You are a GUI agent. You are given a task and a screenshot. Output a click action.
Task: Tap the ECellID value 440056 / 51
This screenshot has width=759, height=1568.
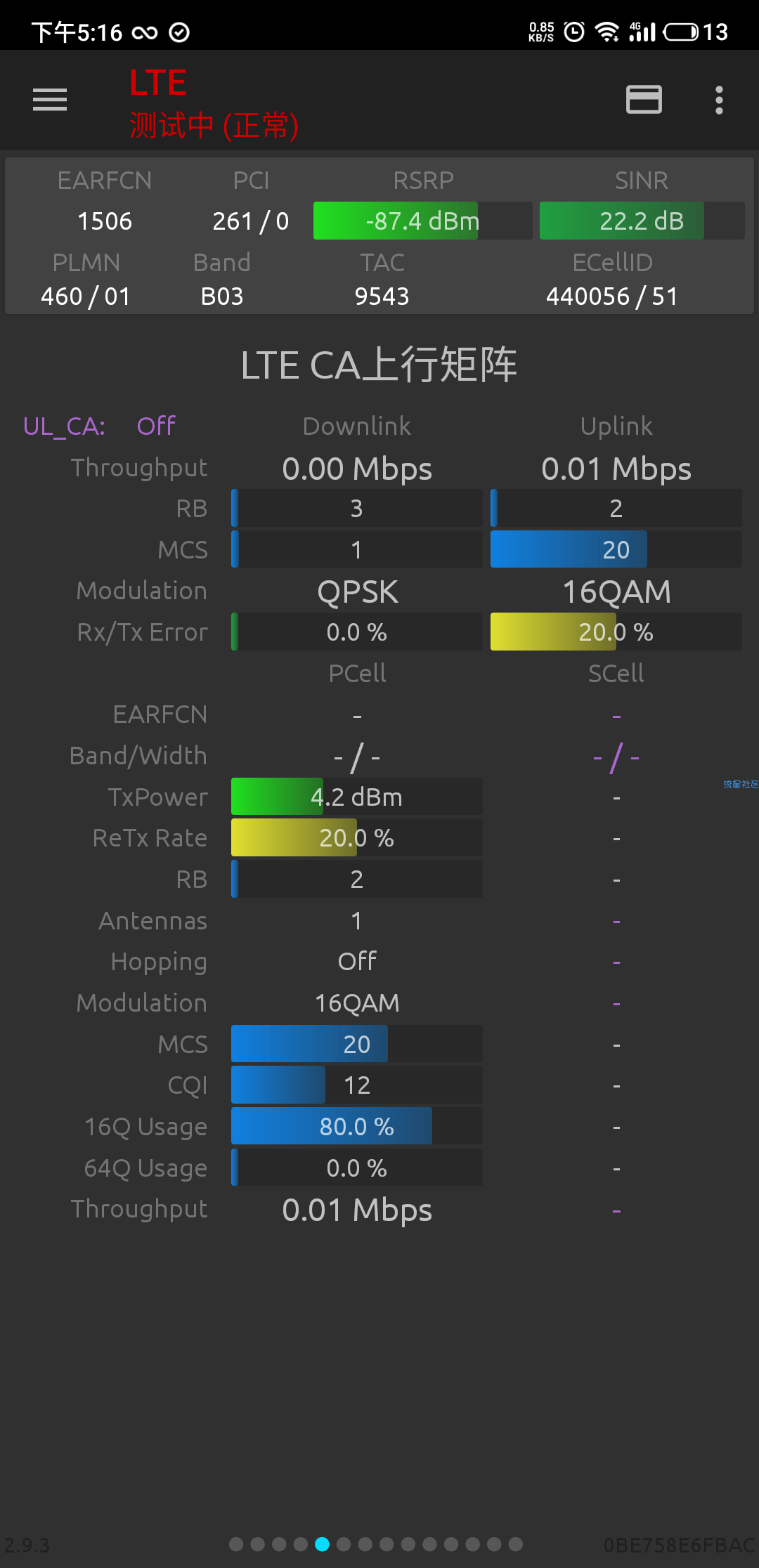point(612,296)
